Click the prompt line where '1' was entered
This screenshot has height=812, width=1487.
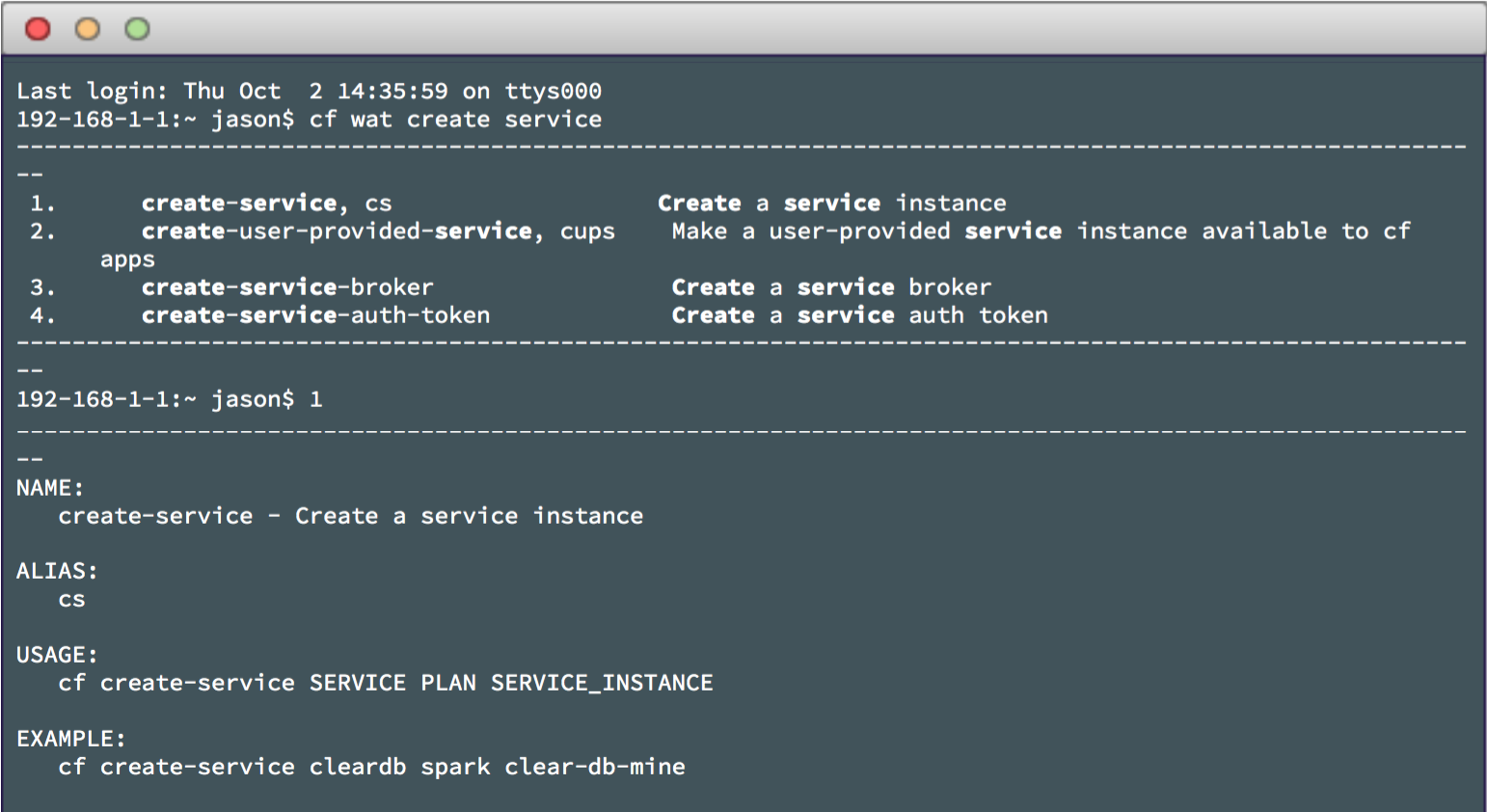[169, 399]
